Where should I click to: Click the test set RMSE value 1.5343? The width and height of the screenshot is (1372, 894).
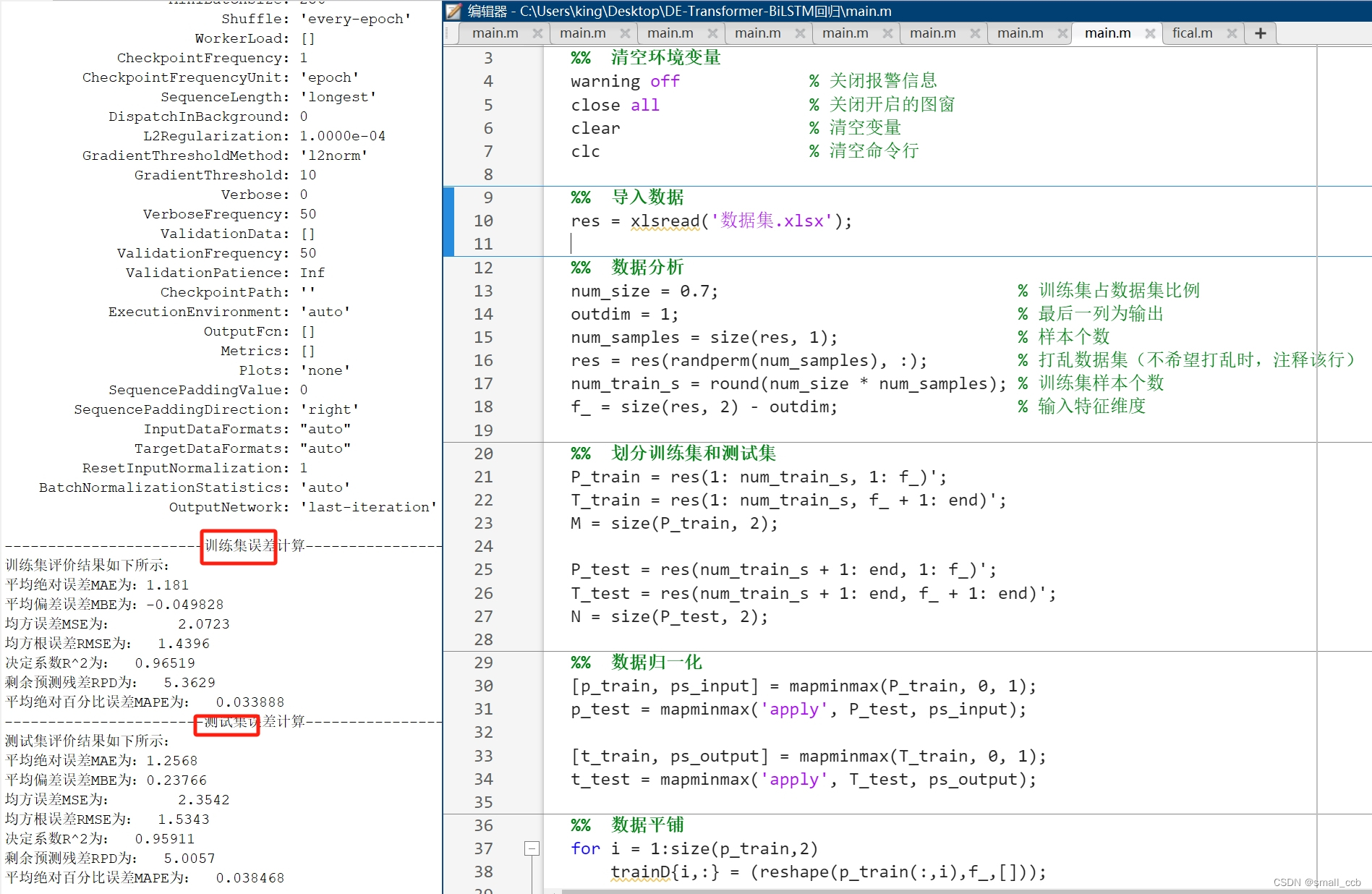point(184,819)
